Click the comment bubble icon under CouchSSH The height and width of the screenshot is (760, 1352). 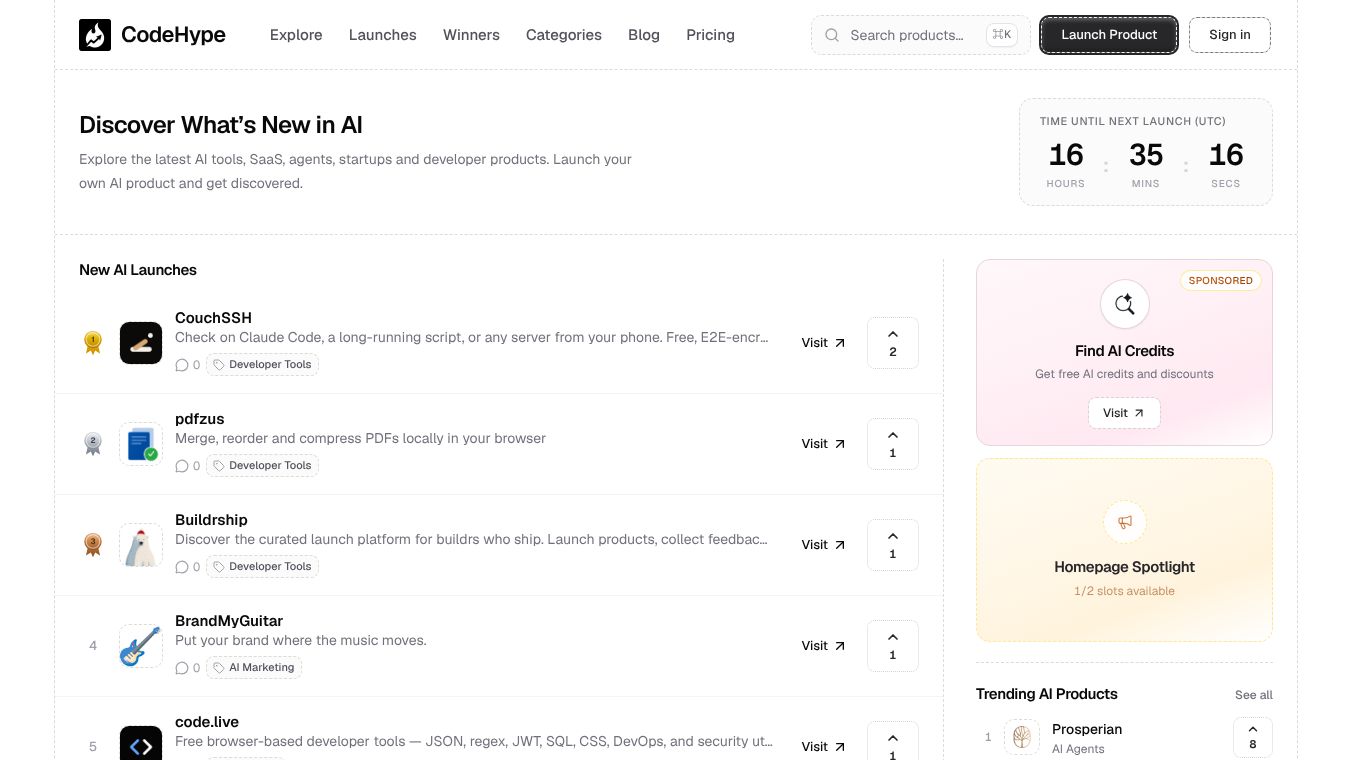182,365
